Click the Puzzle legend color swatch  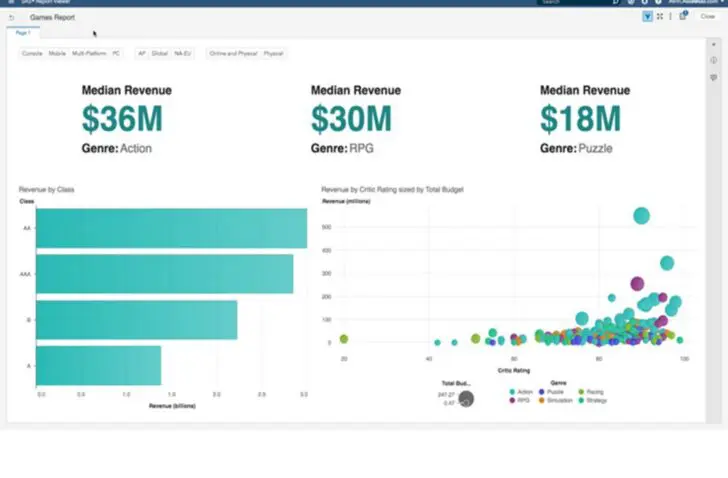pos(541,392)
